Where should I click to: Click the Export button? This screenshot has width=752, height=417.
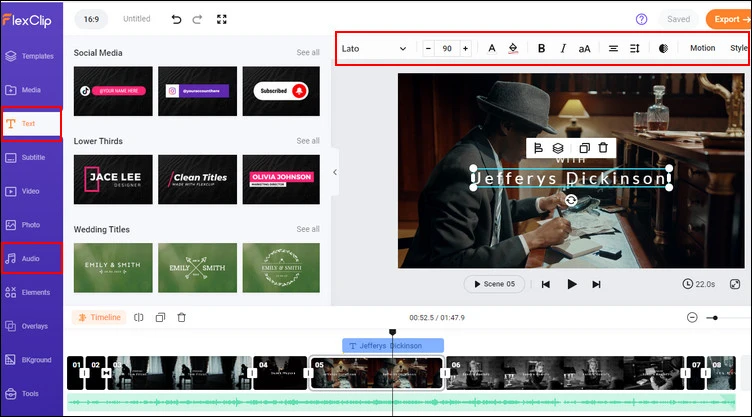click(x=729, y=19)
